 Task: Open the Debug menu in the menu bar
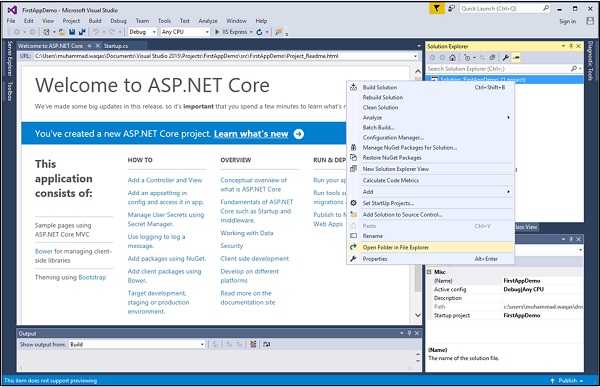(118, 21)
